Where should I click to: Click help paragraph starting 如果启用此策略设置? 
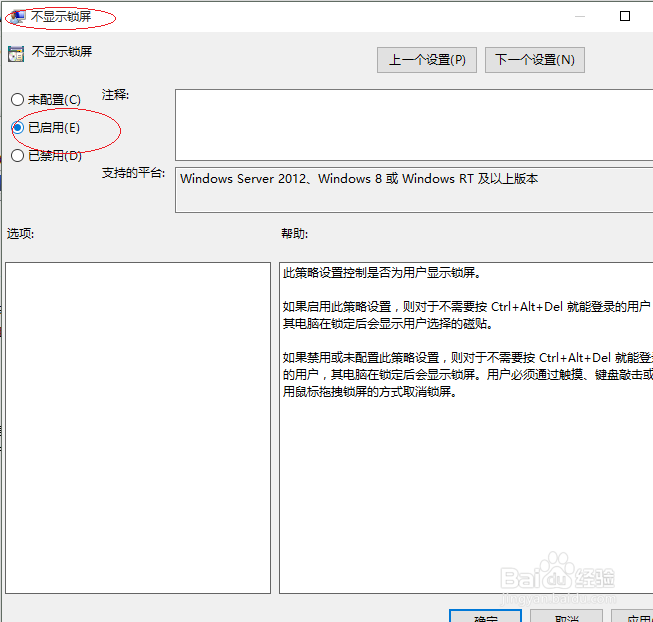[466, 315]
